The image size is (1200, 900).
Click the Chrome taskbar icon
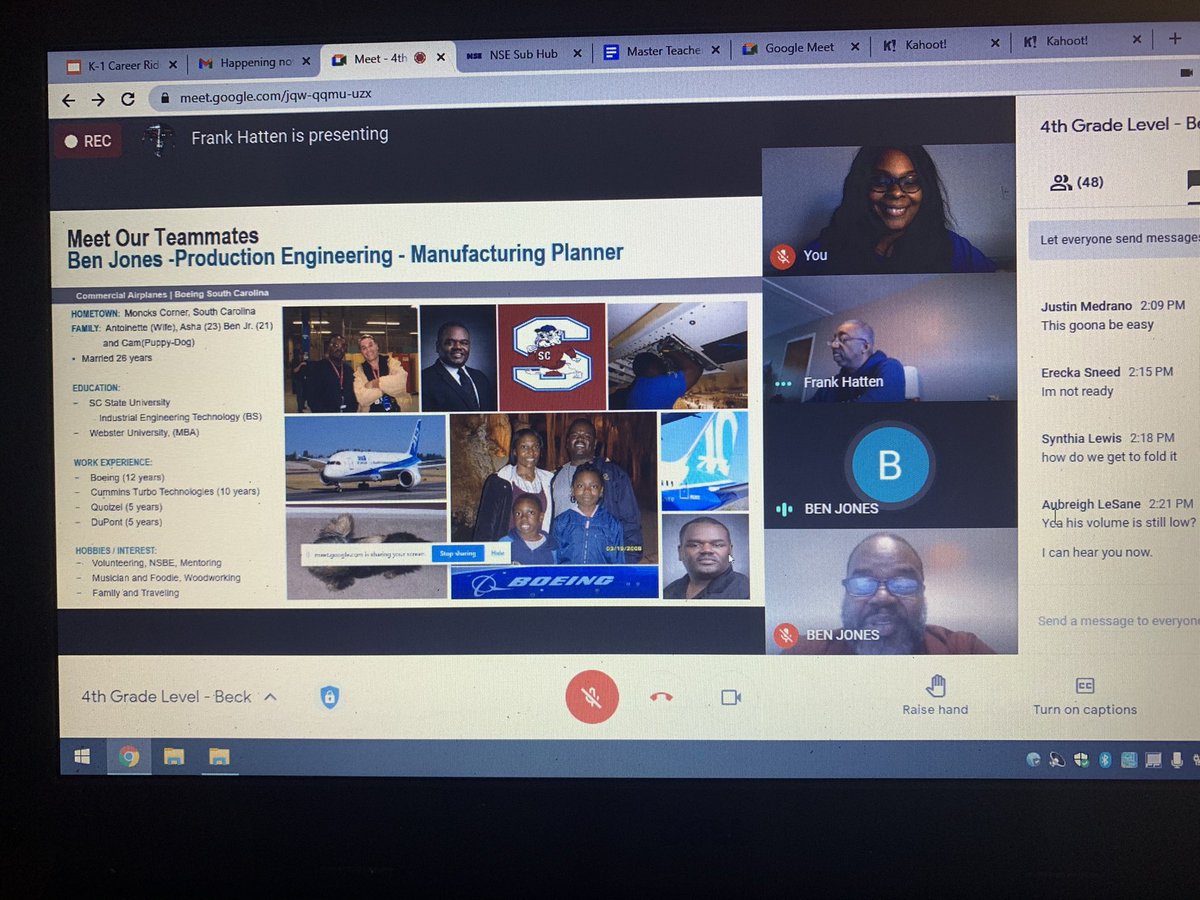[x=128, y=757]
